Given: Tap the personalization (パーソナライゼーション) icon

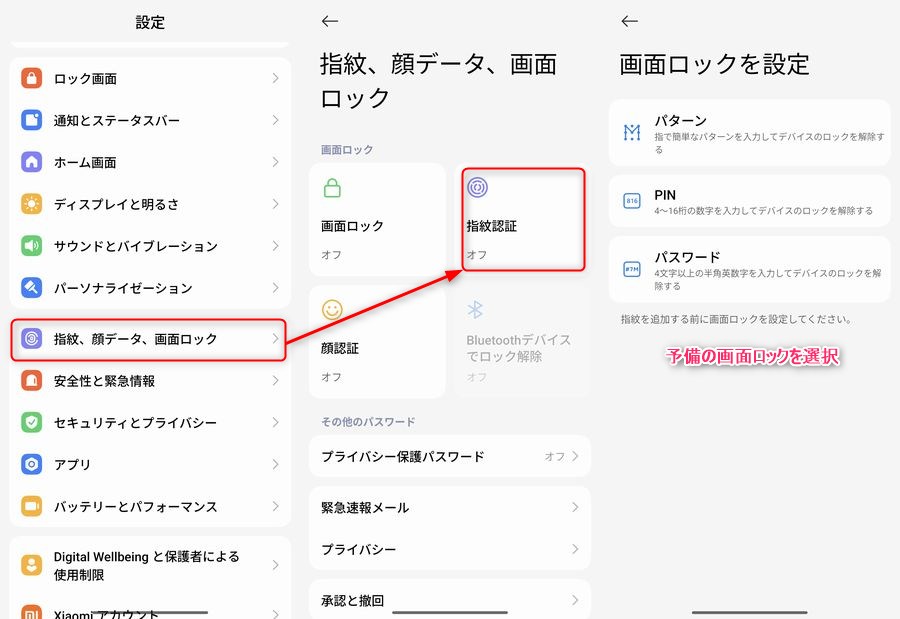Looking at the screenshot, I should pos(32,288).
